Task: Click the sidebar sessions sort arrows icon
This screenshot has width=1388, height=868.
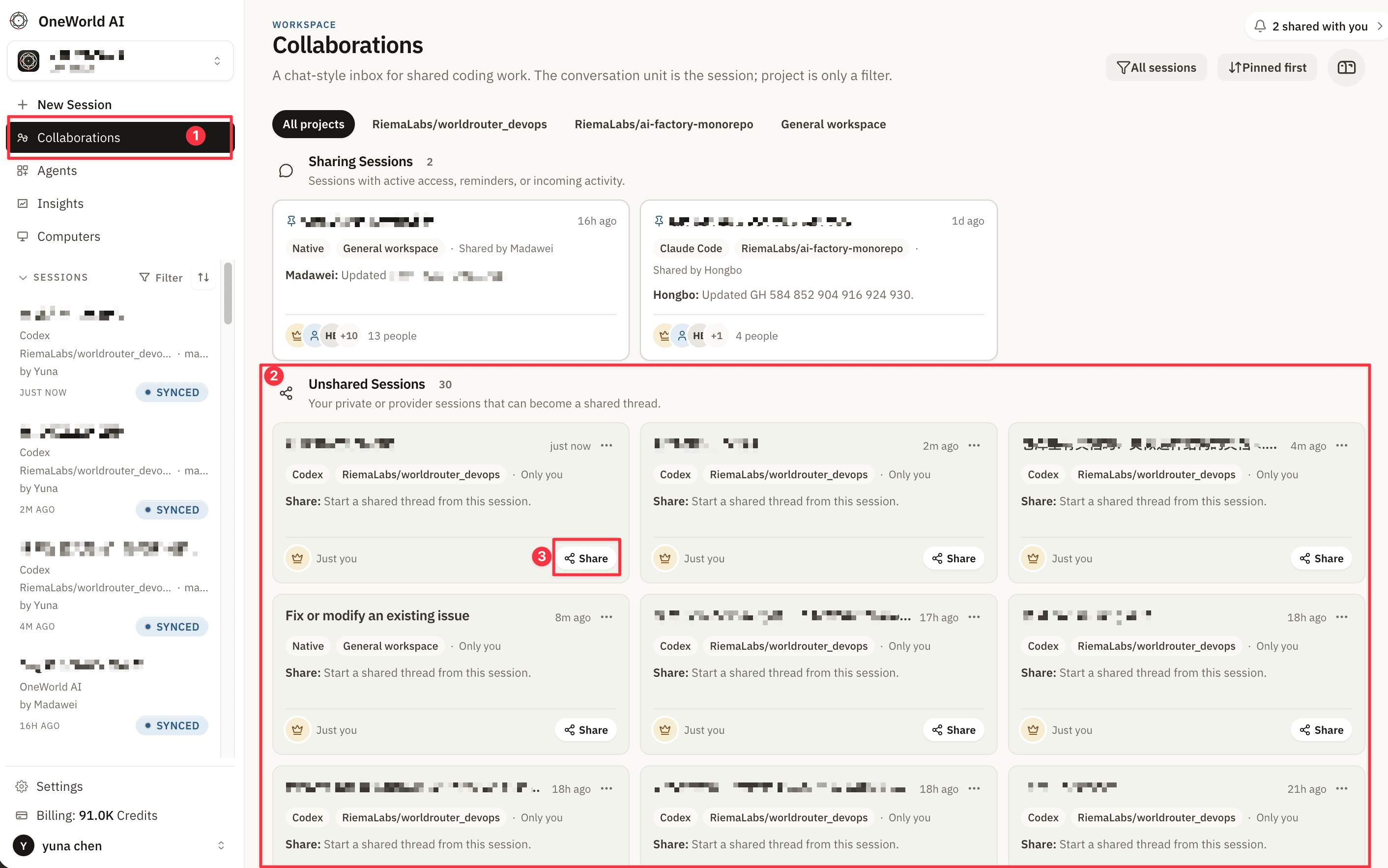Action: point(203,277)
